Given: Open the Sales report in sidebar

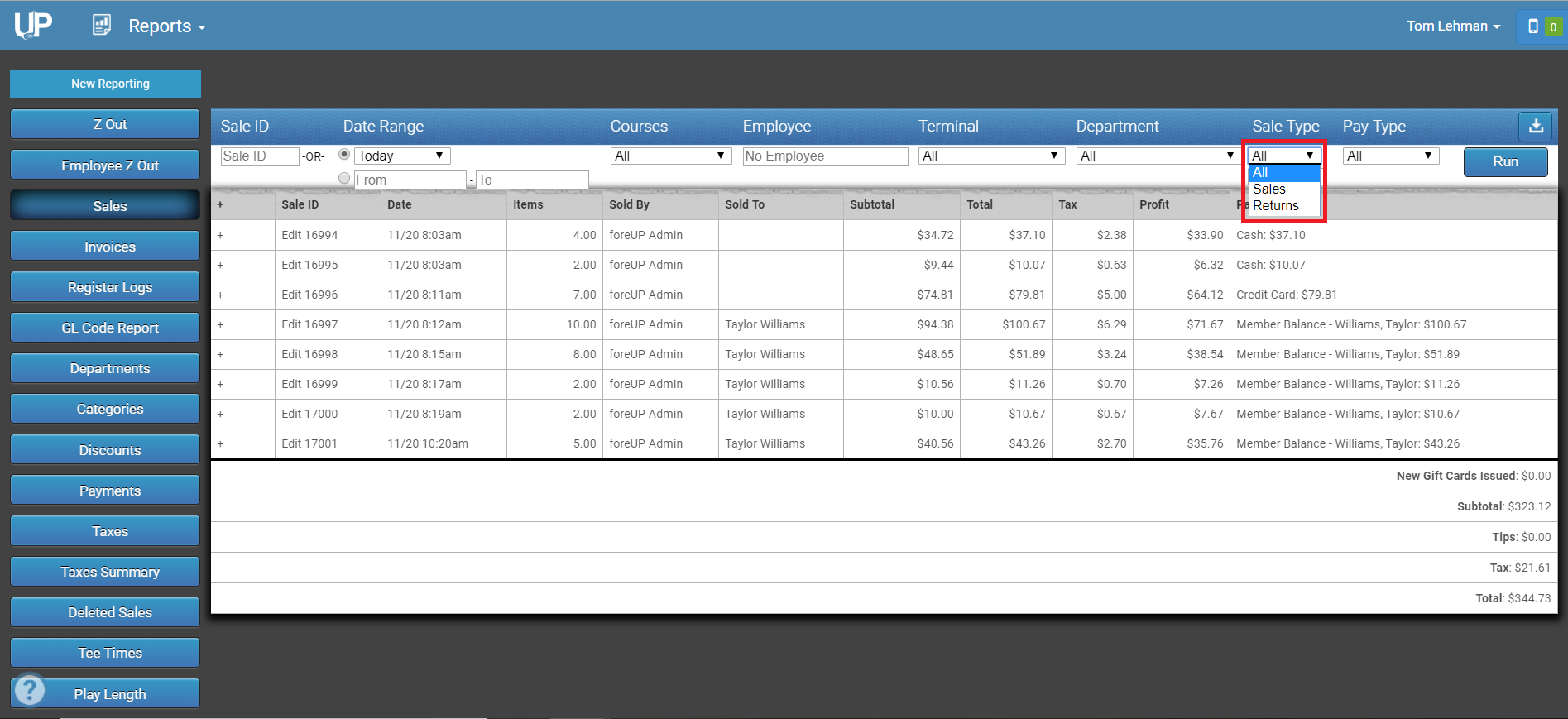Looking at the screenshot, I should click(x=105, y=206).
